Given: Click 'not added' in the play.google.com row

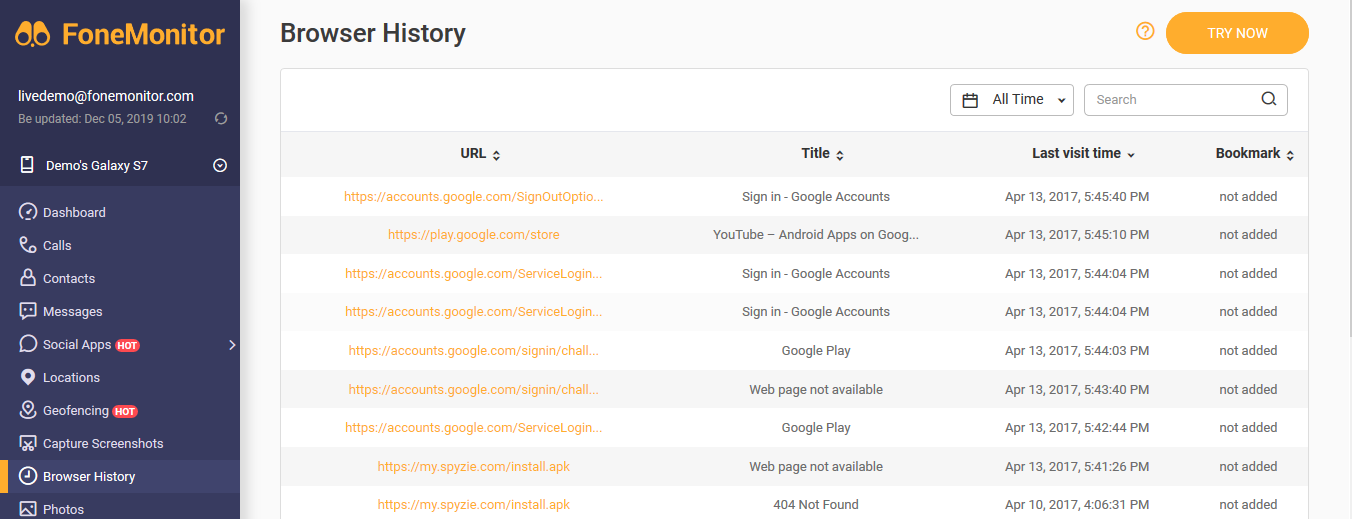Looking at the screenshot, I should pos(1248,235).
